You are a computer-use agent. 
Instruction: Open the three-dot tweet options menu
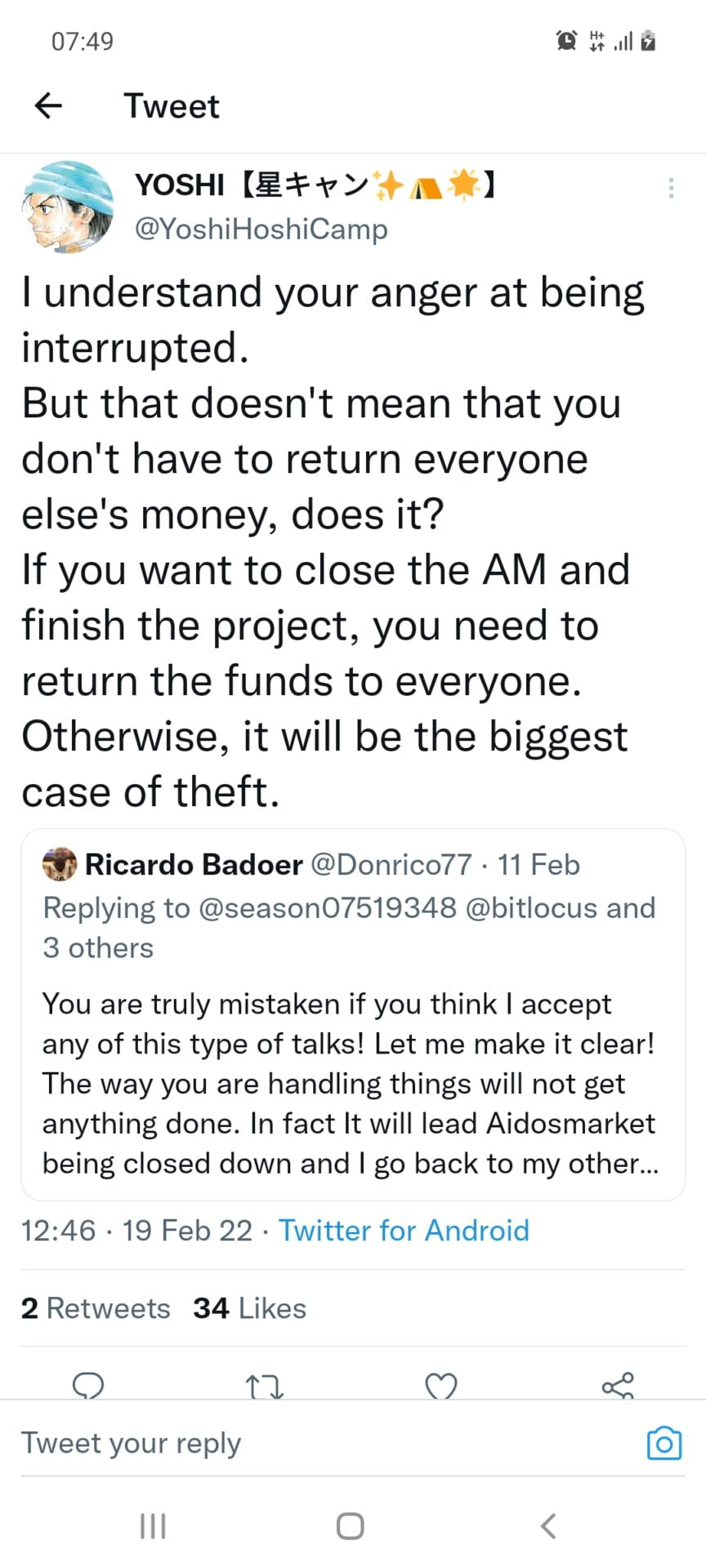click(x=671, y=189)
